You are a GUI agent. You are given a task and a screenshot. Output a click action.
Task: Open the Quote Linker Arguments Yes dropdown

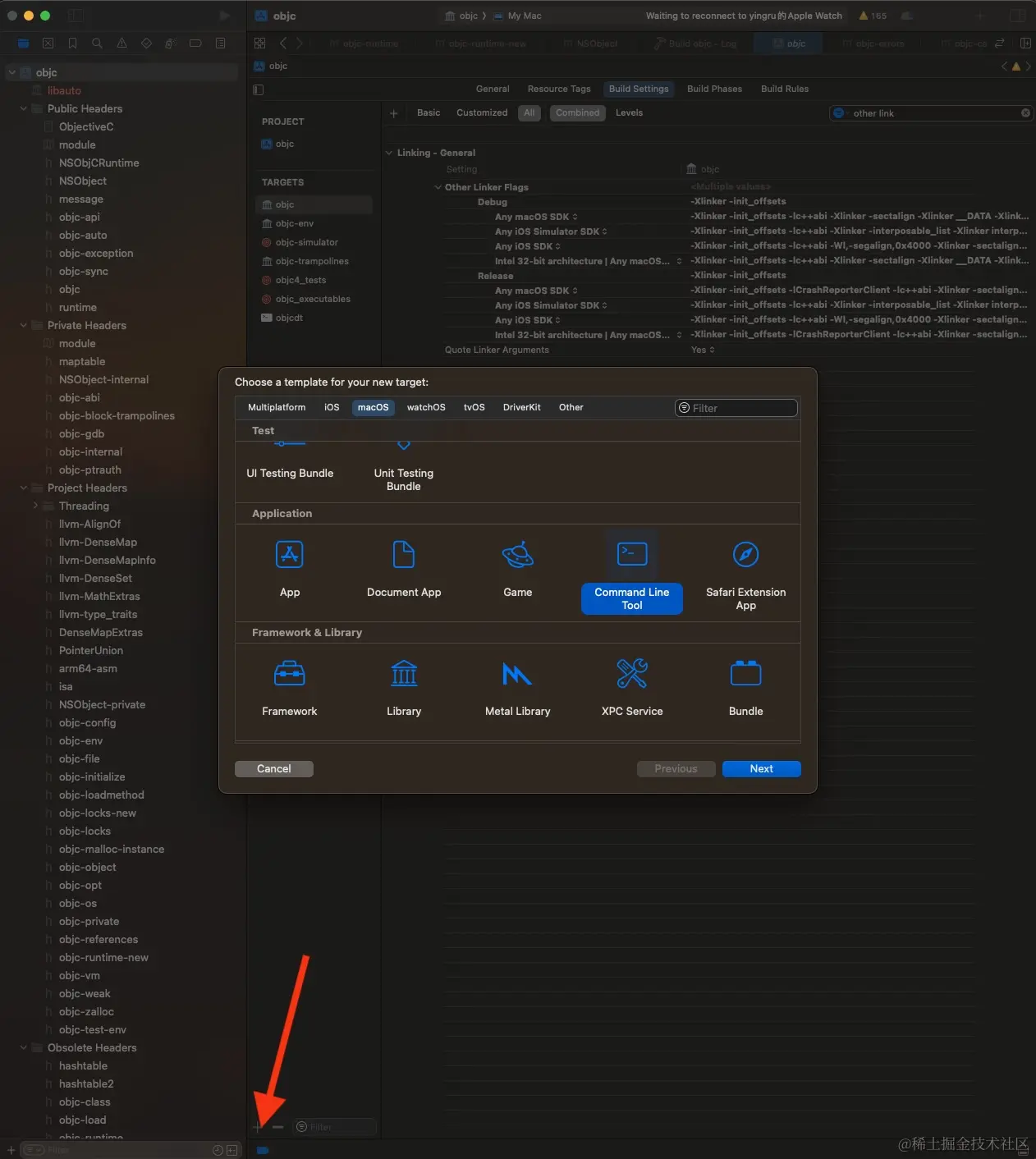(703, 350)
